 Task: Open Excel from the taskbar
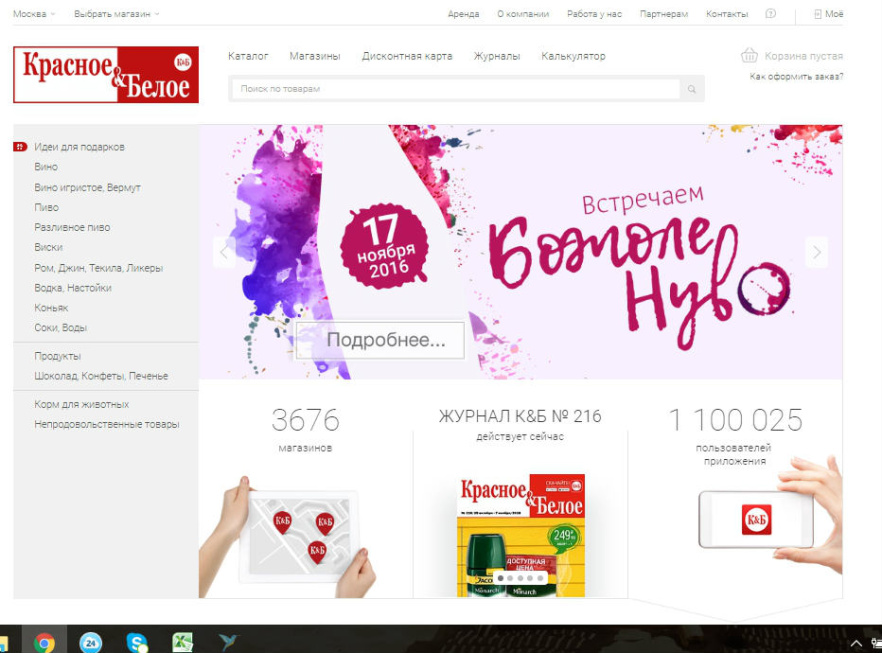182,642
